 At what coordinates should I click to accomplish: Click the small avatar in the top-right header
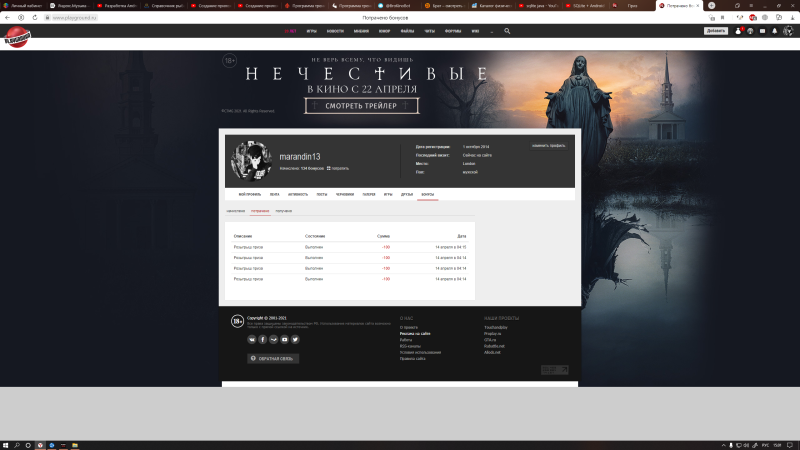788,31
